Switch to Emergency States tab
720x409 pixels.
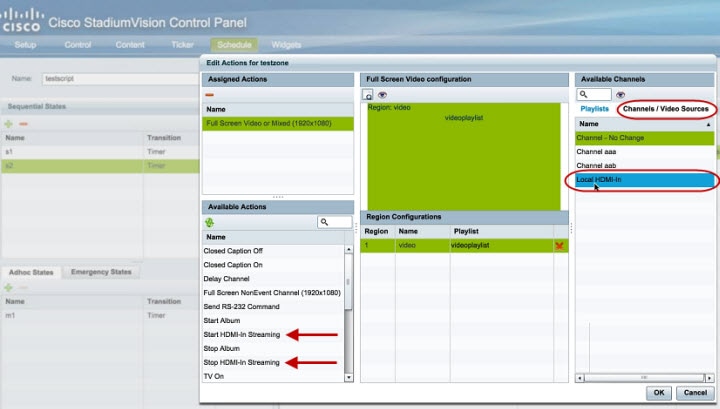[101, 272]
